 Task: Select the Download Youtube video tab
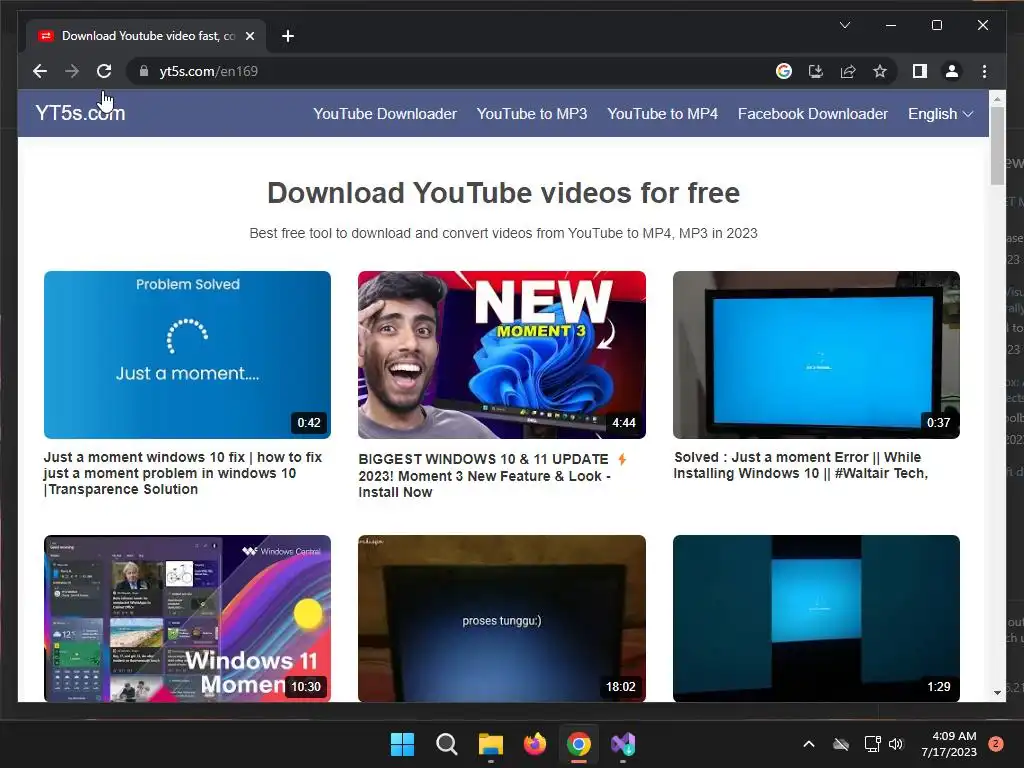point(146,36)
